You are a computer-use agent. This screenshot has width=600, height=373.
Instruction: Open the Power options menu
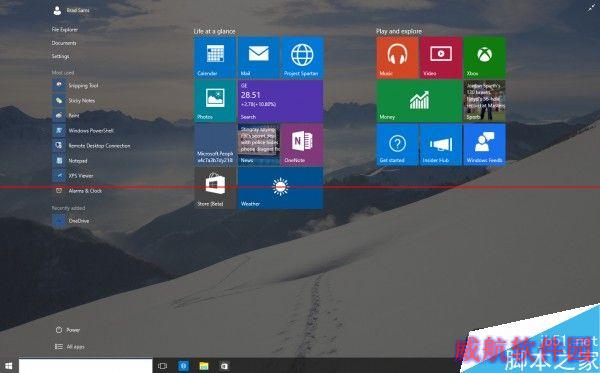click(x=68, y=330)
